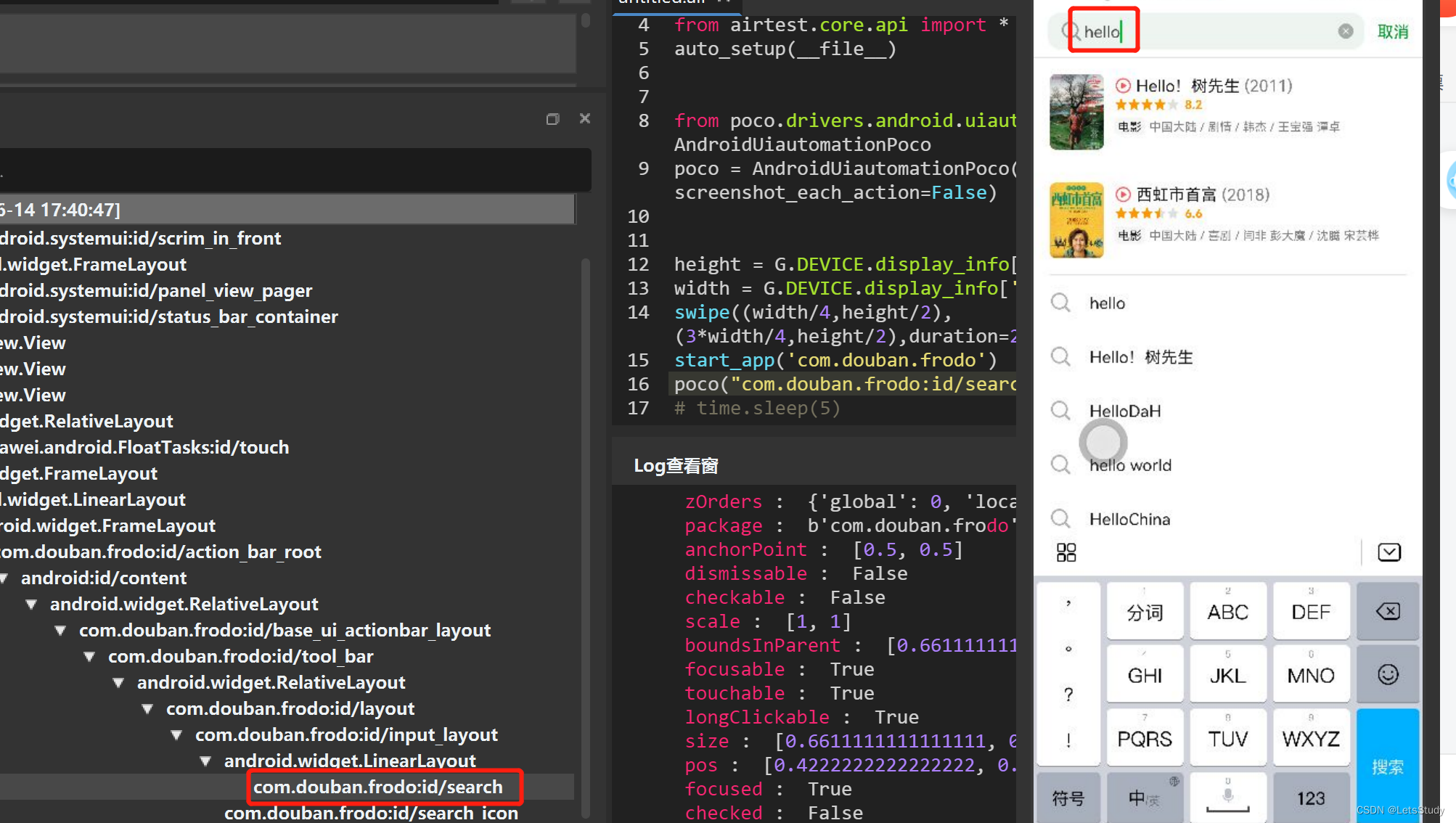Tap the question mark punctuation key
The image size is (1456, 823).
(1068, 695)
